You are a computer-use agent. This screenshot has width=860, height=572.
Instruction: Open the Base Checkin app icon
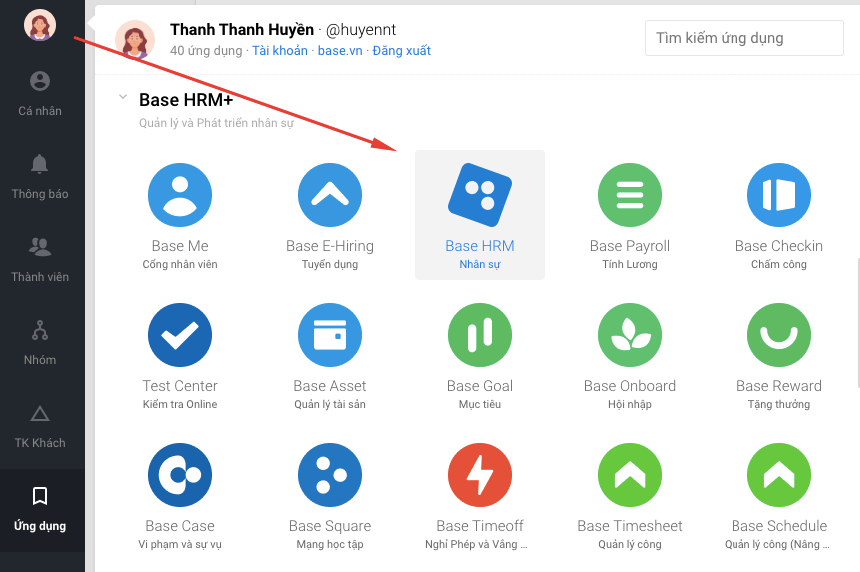tap(779, 195)
